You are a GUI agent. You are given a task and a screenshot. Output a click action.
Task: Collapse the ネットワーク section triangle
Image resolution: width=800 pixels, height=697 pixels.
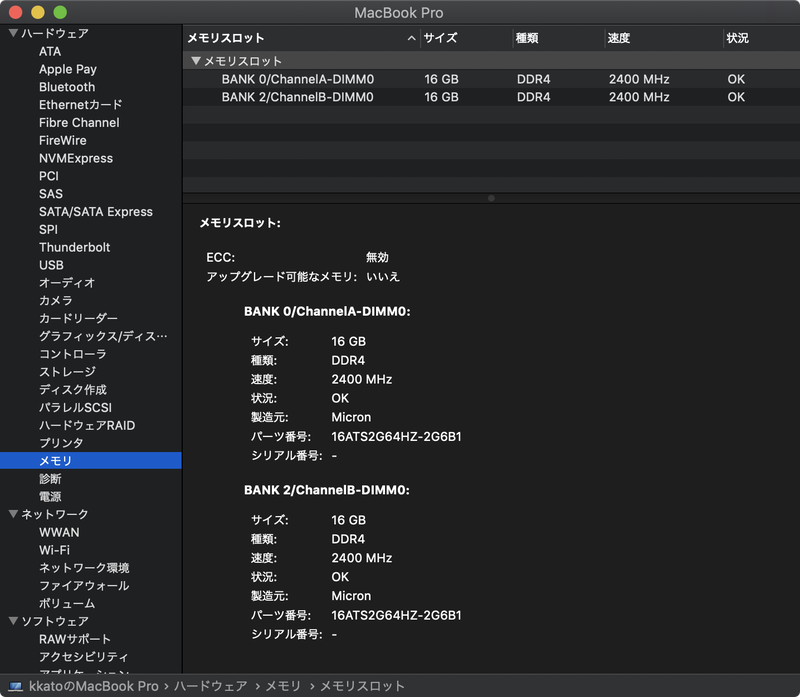[x=14, y=514]
